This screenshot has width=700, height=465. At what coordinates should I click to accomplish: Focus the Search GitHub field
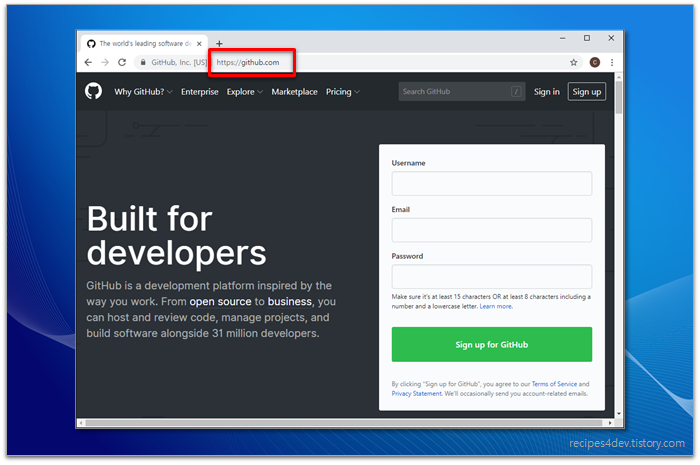pyautogui.click(x=462, y=91)
